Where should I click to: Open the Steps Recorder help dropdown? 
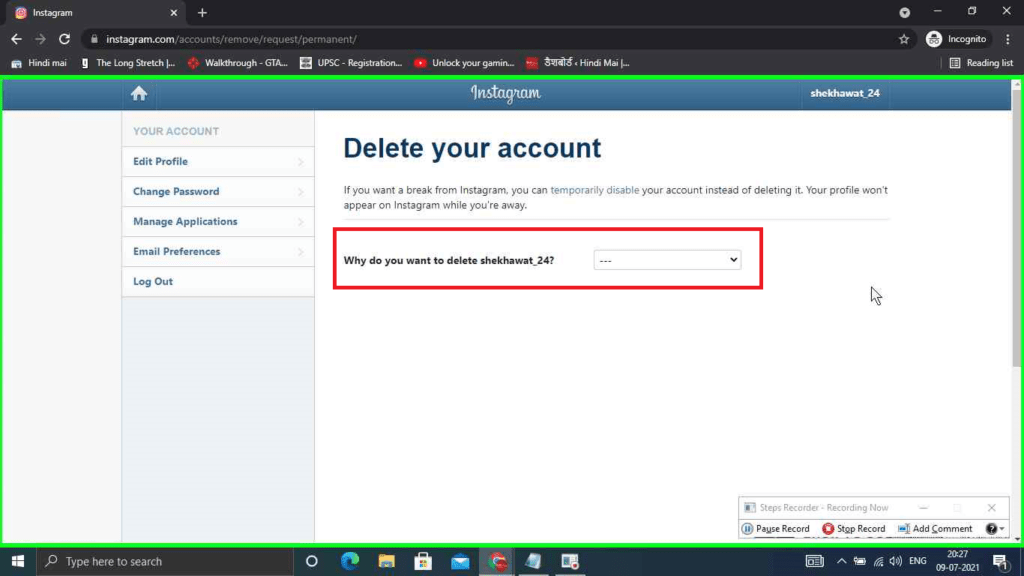tap(996, 528)
